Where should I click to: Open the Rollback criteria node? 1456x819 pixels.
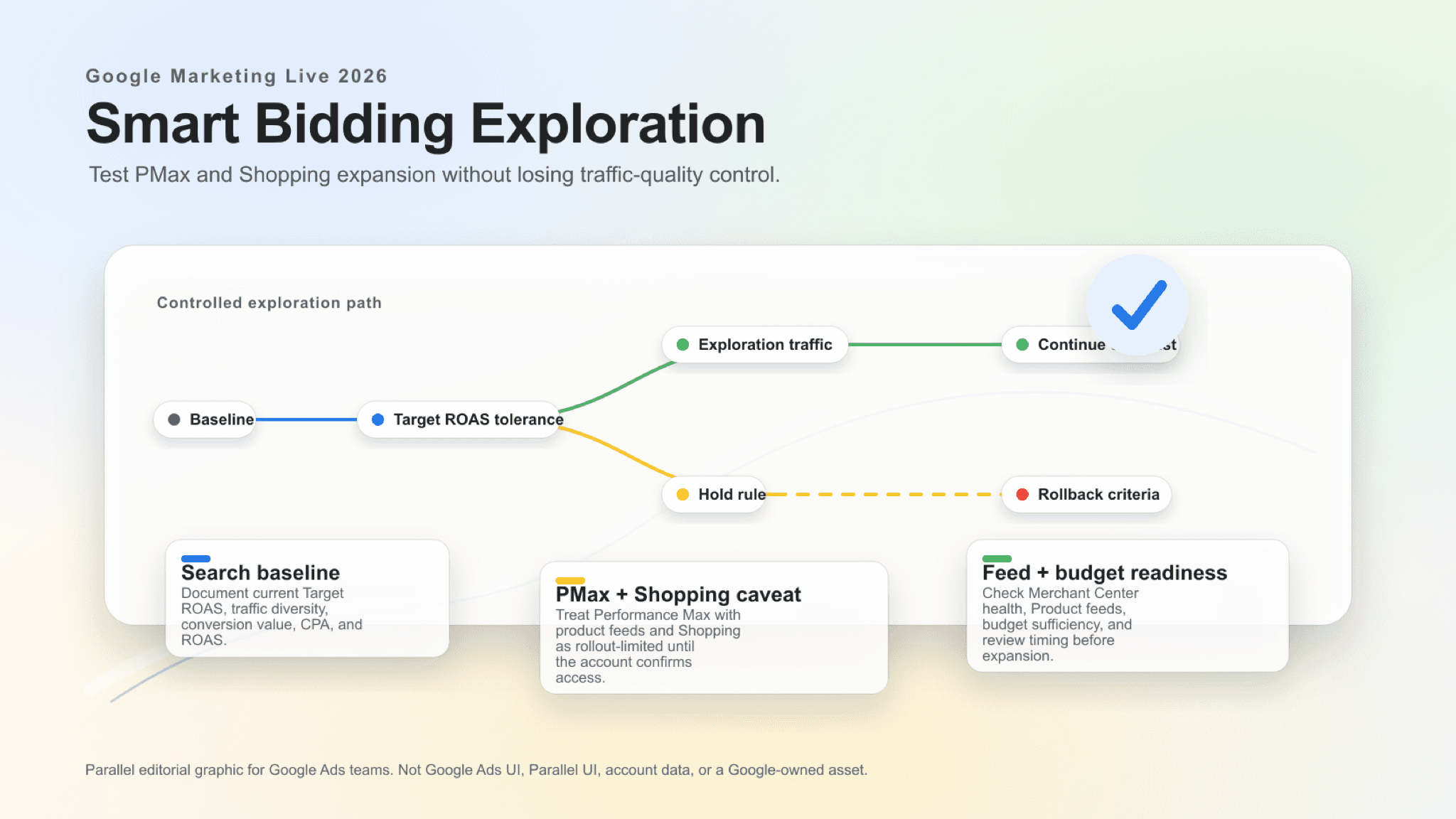(x=1086, y=494)
